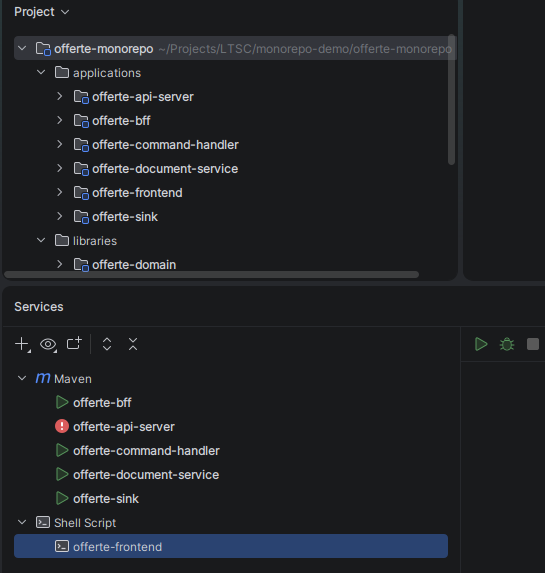Viewport: 545px width, 573px height.
Task: Select offerte-monorepo module folder icon
Action: [43, 49]
